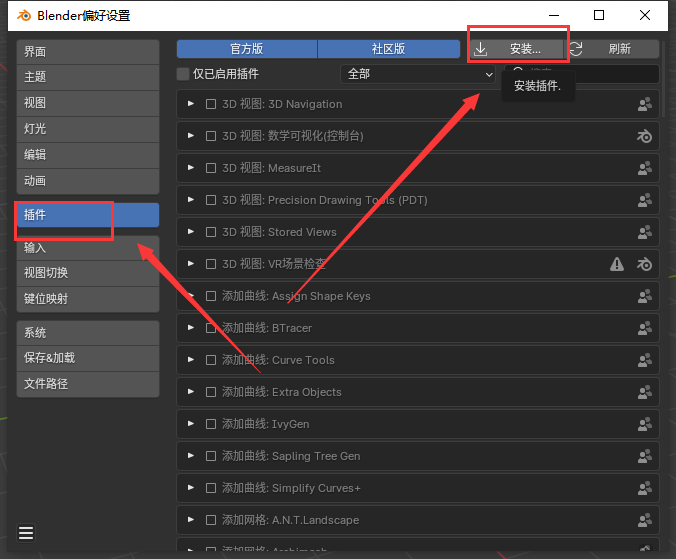Screen dimensions: 676x559
Task: Open the 全部 category dropdown
Action: [x=418, y=74]
